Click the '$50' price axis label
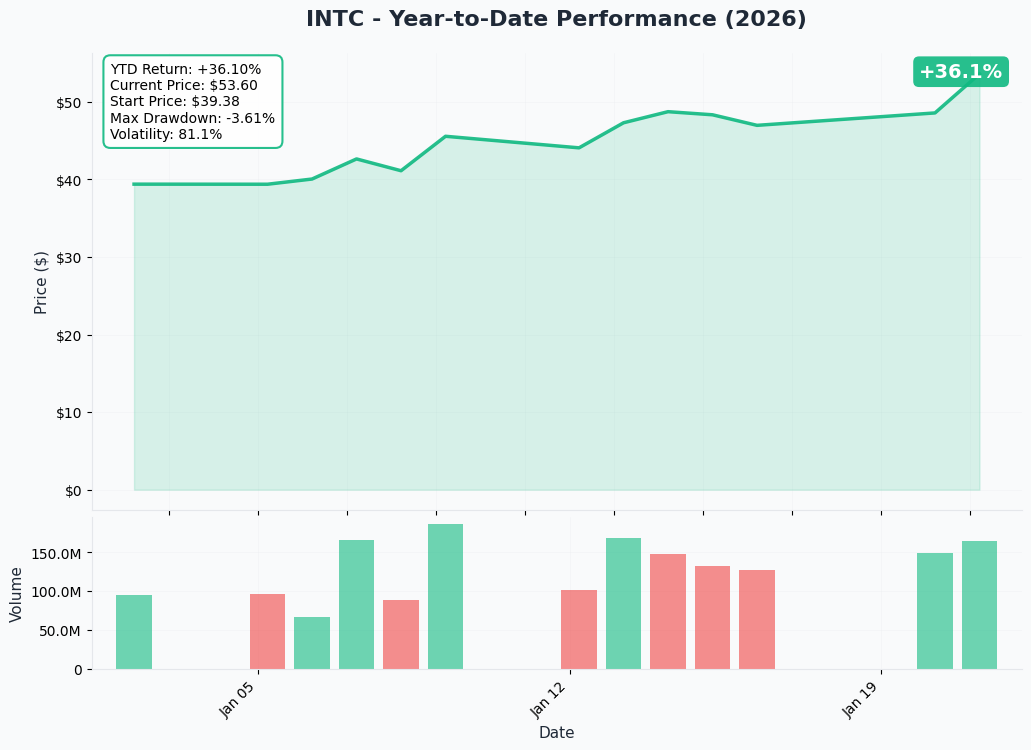Image resolution: width=1031 pixels, height=750 pixels. point(69,103)
